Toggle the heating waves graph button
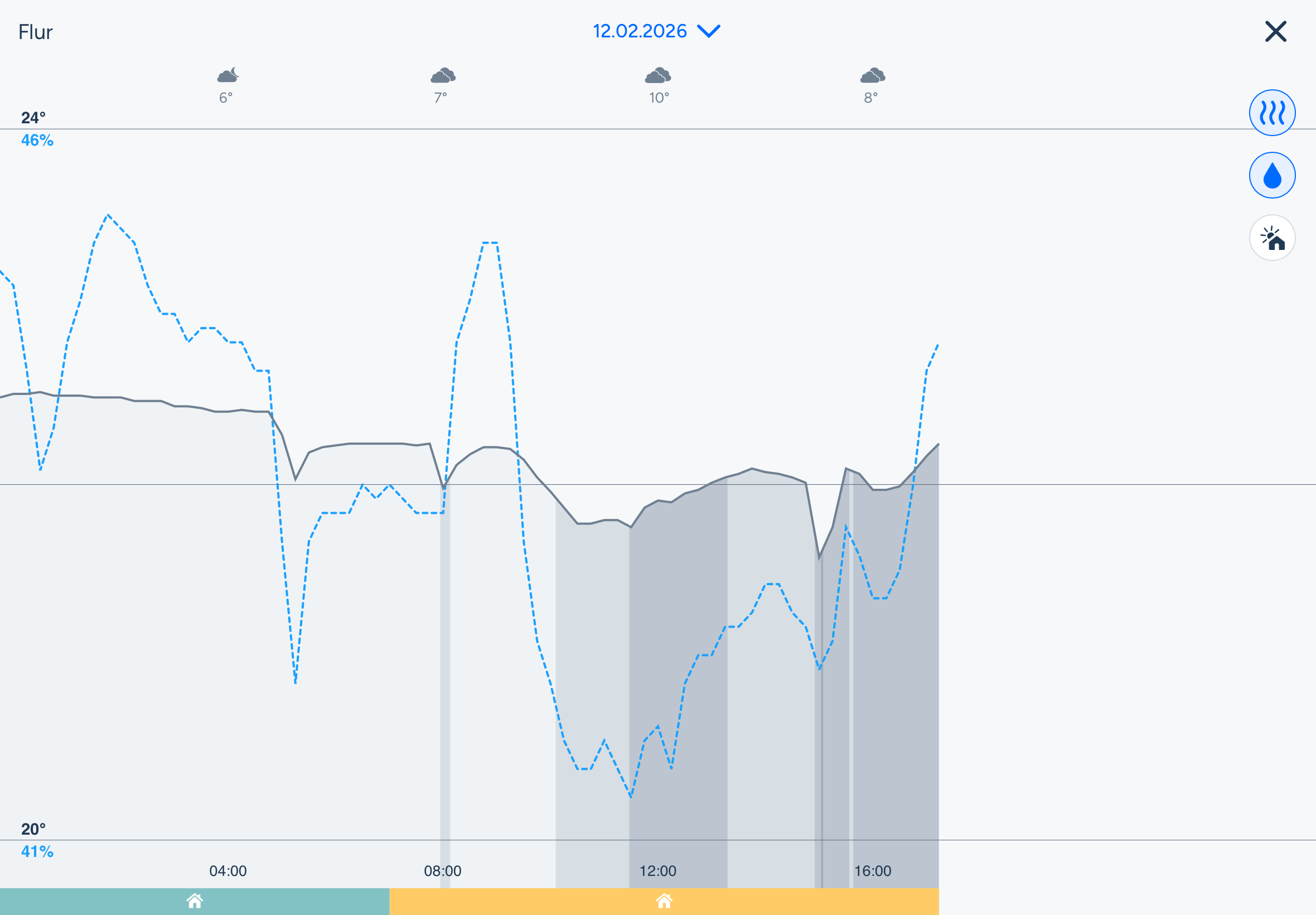1316x915 pixels. [1272, 113]
